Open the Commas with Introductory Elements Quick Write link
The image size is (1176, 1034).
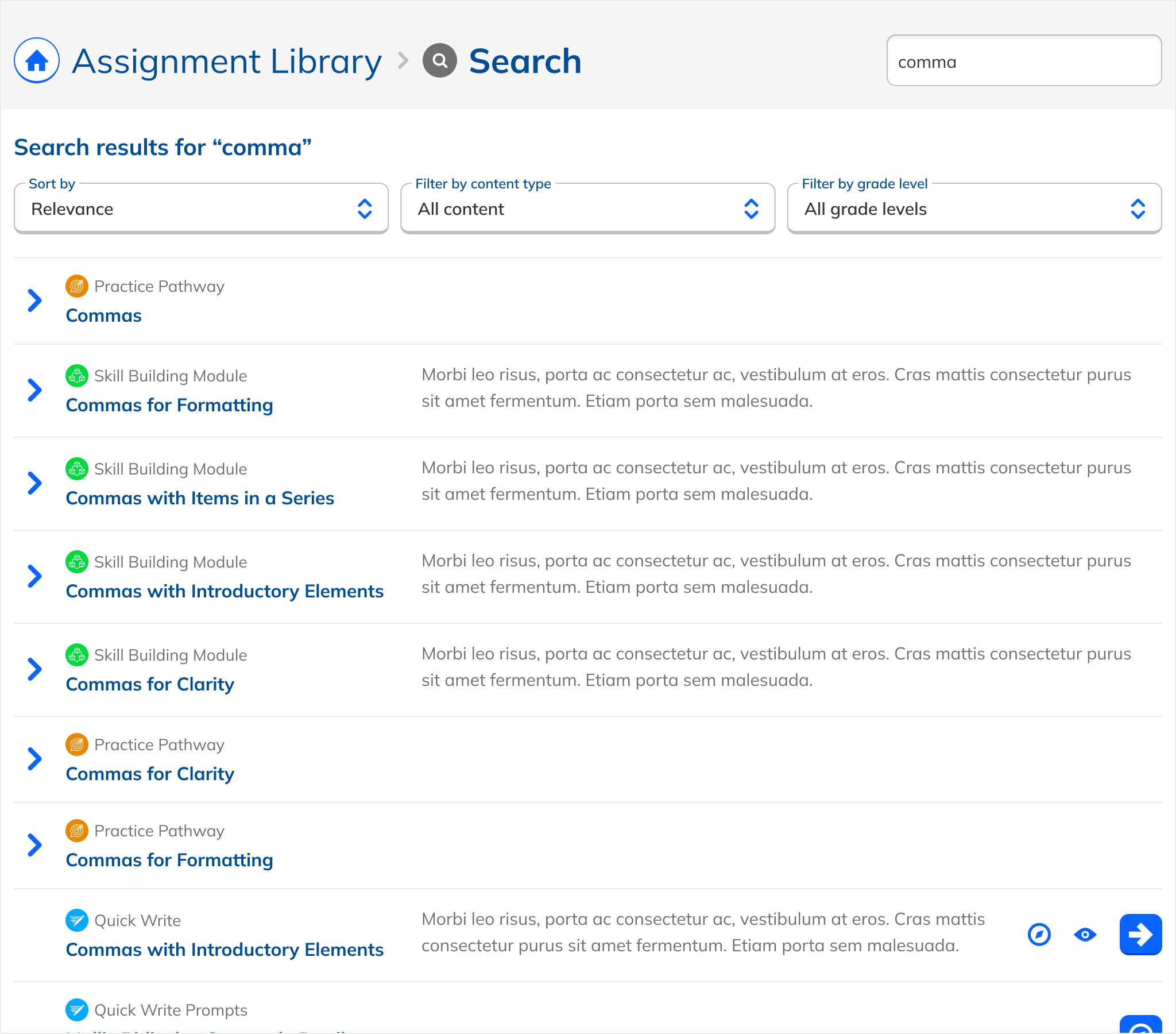click(x=225, y=950)
